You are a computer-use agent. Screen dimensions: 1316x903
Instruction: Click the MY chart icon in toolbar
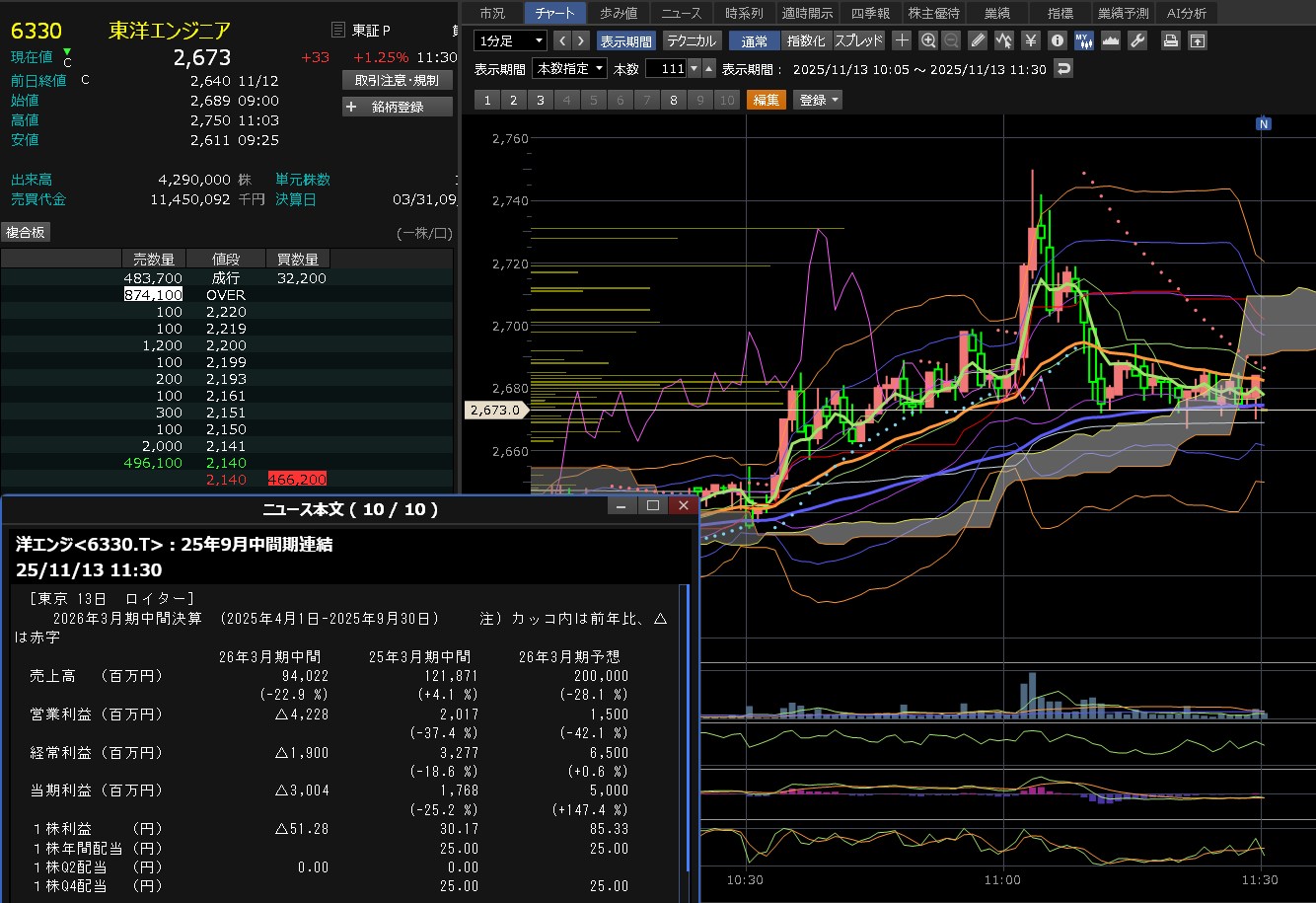1084,40
